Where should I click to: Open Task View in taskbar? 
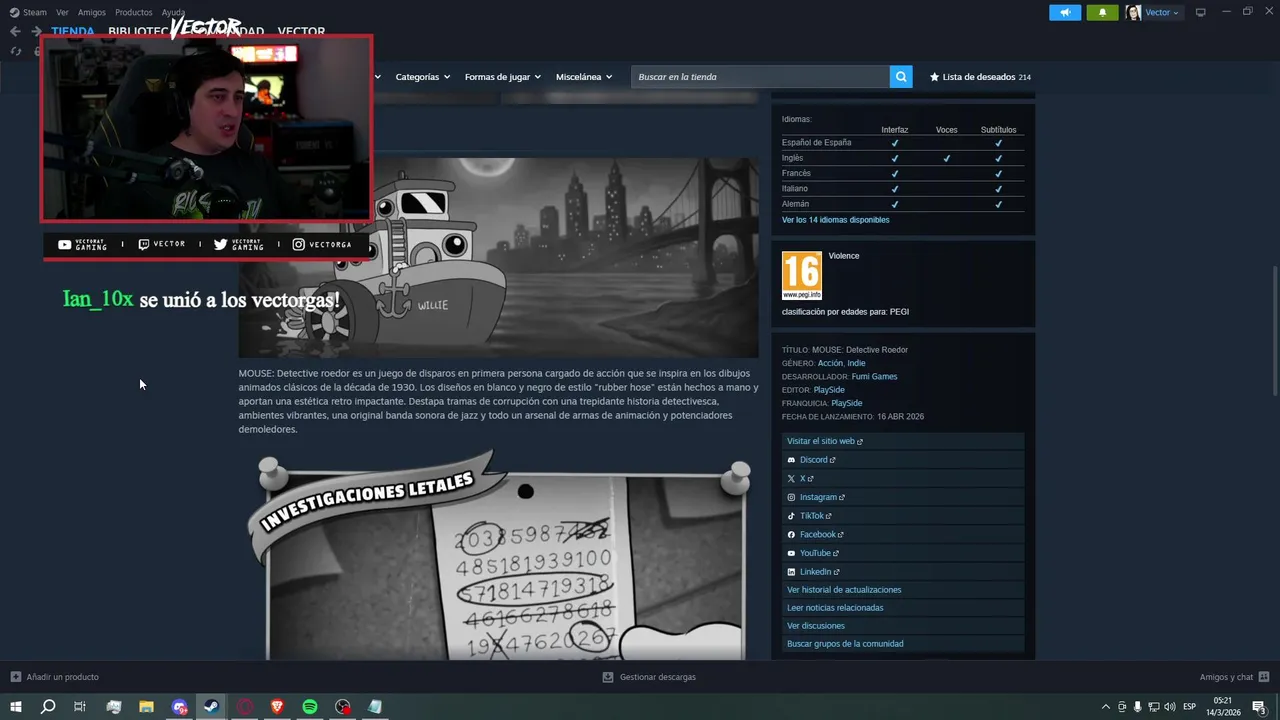tap(80, 707)
